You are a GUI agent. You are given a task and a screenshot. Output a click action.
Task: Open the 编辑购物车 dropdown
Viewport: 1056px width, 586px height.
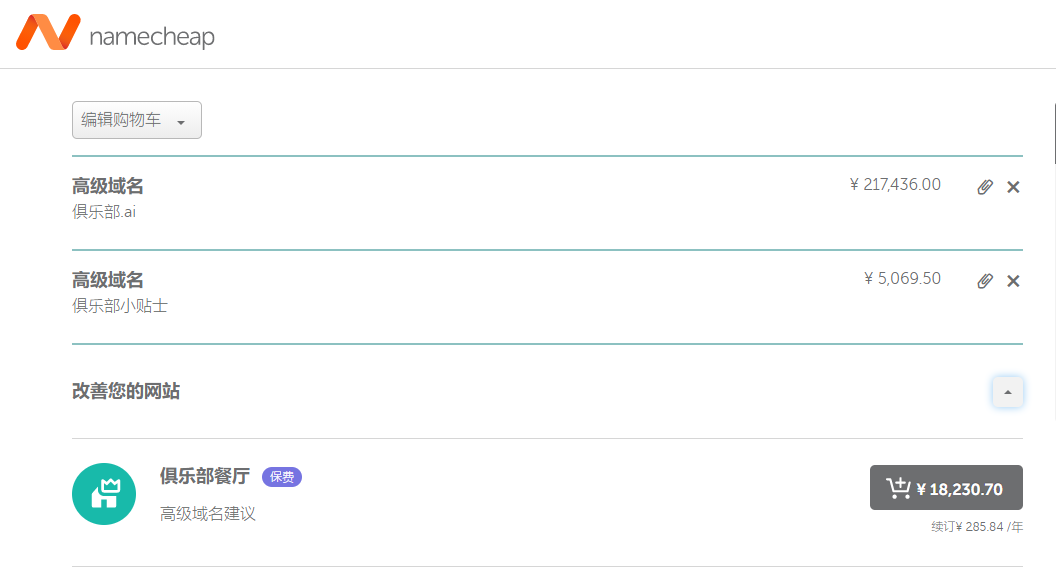click(x=137, y=120)
